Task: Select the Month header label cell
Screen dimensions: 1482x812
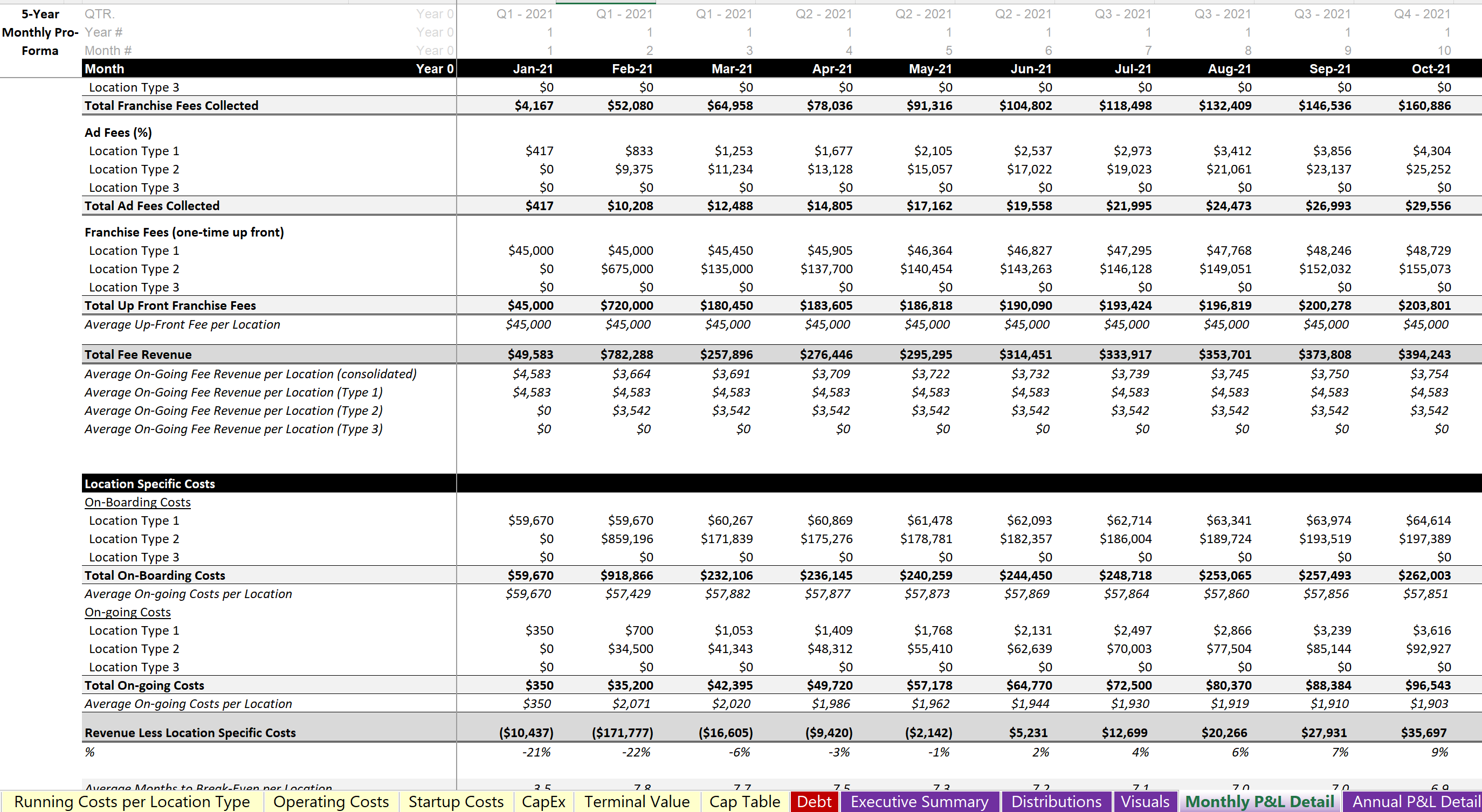Action: (x=105, y=69)
